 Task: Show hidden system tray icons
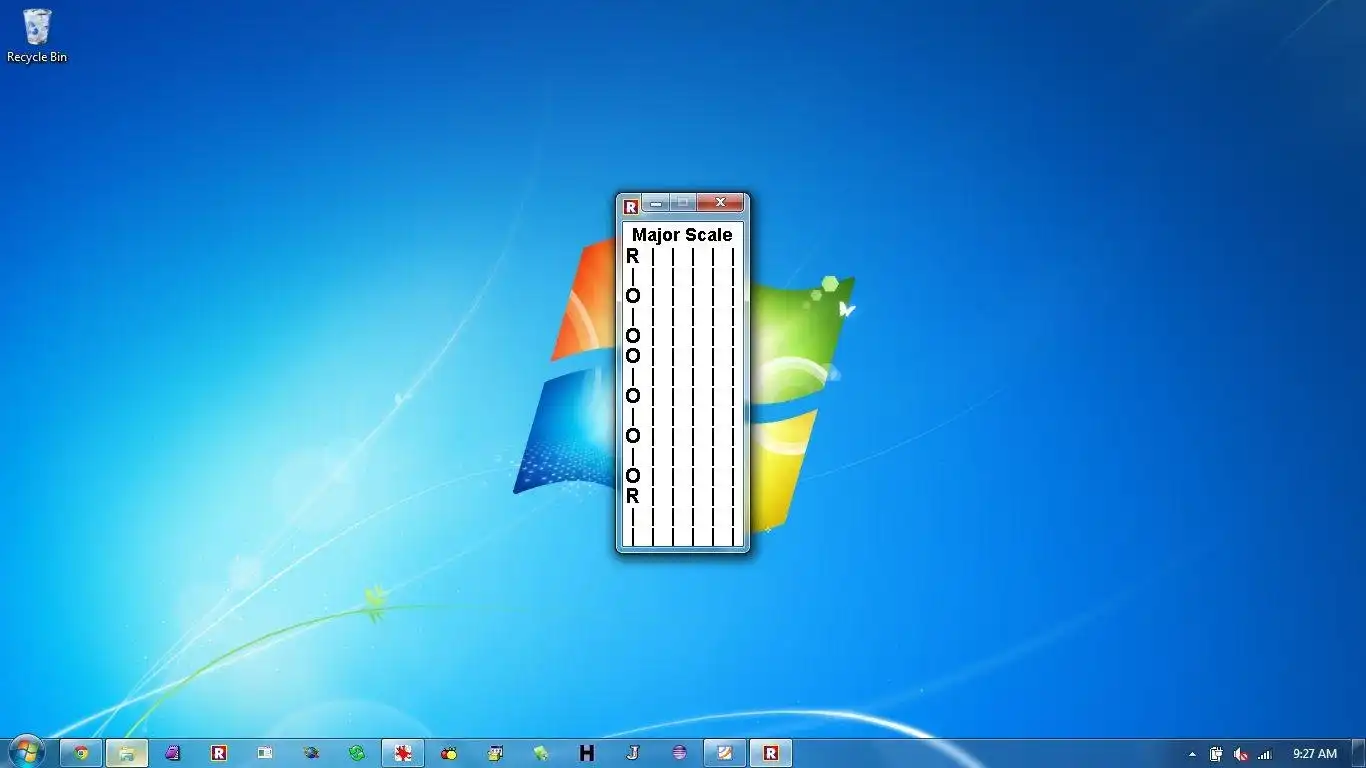pyautogui.click(x=1192, y=754)
